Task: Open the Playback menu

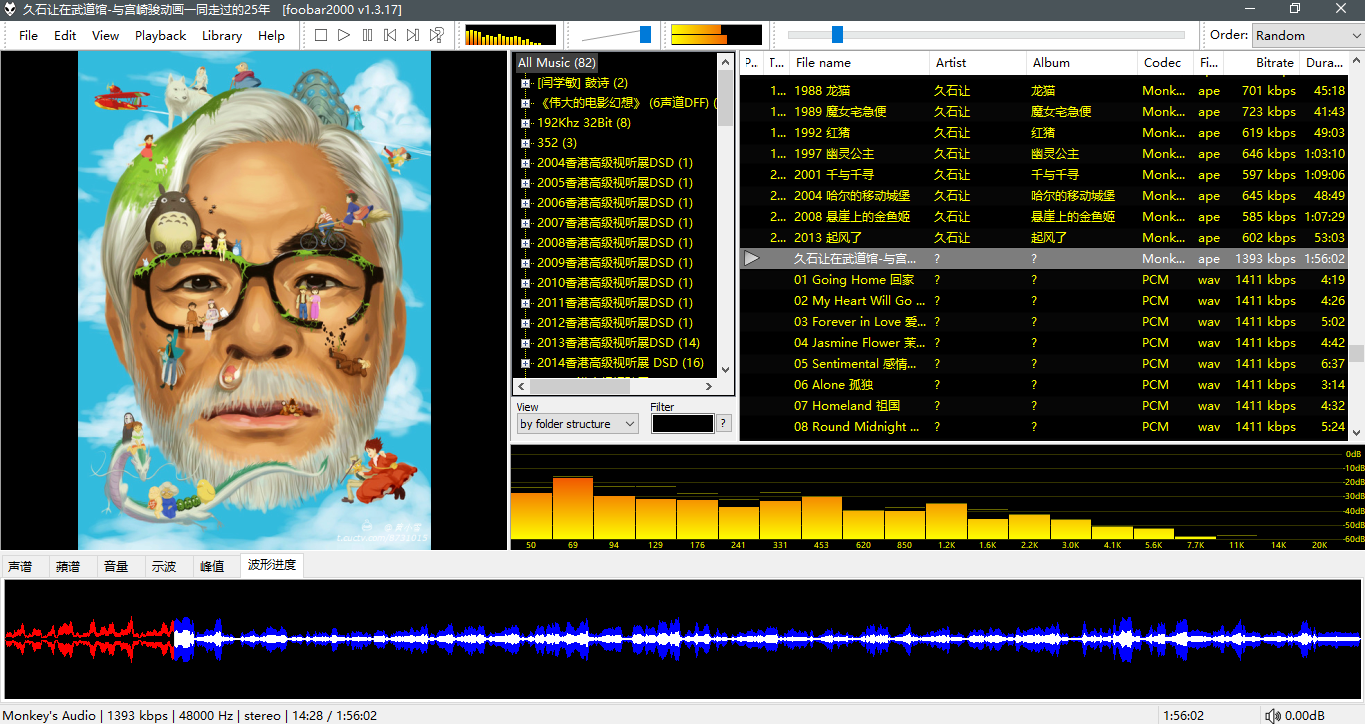Action: pyautogui.click(x=160, y=35)
